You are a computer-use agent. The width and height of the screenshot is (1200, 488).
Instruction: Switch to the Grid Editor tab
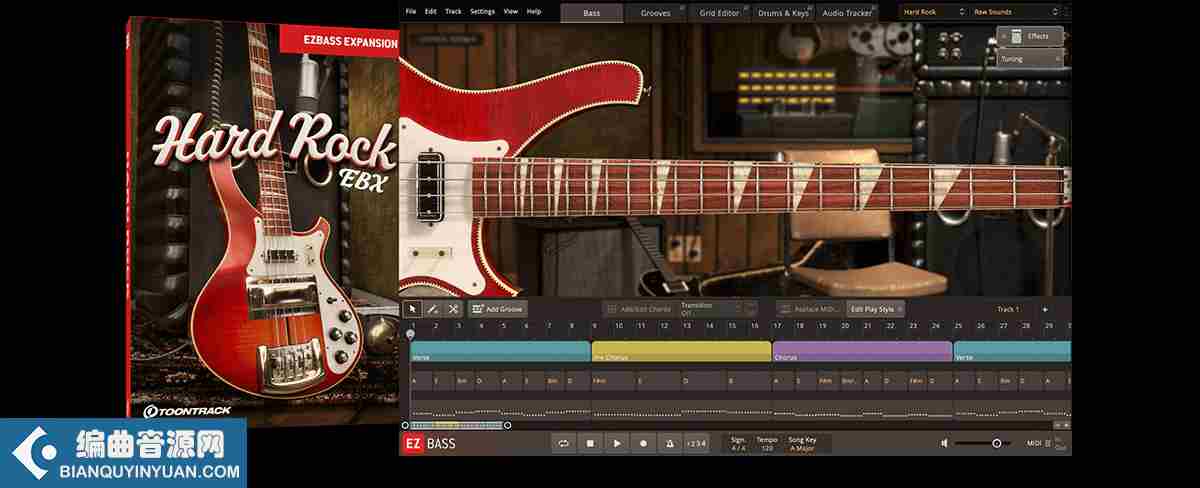pos(720,13)
